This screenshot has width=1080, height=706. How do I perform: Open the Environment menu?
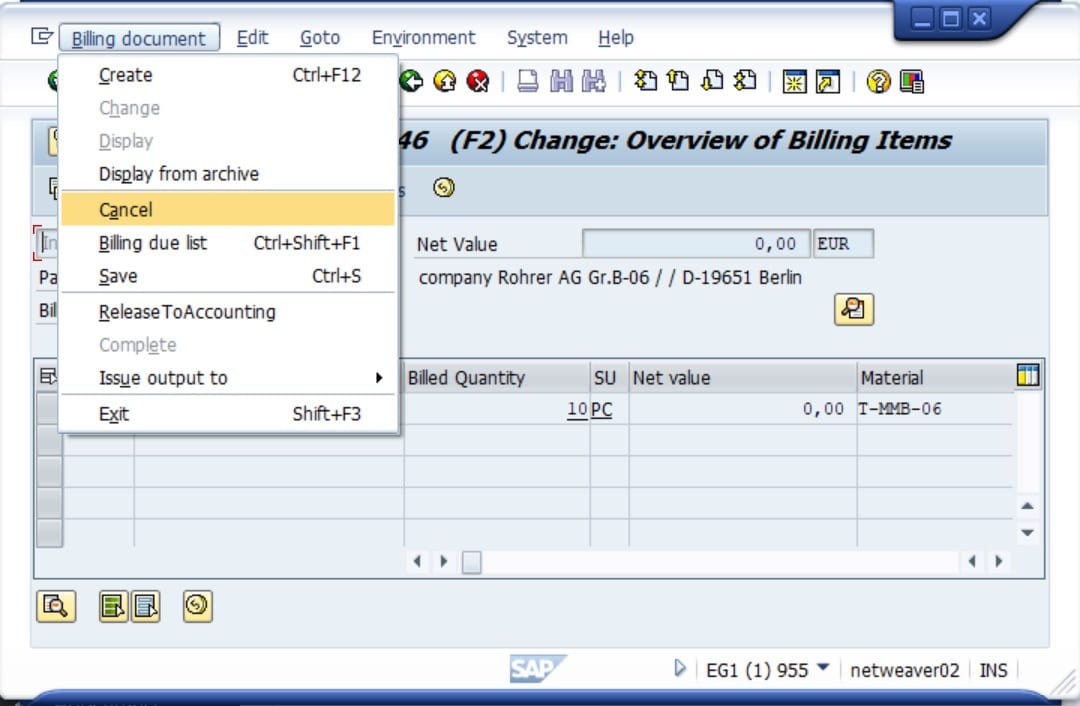[x=423, y=37]
